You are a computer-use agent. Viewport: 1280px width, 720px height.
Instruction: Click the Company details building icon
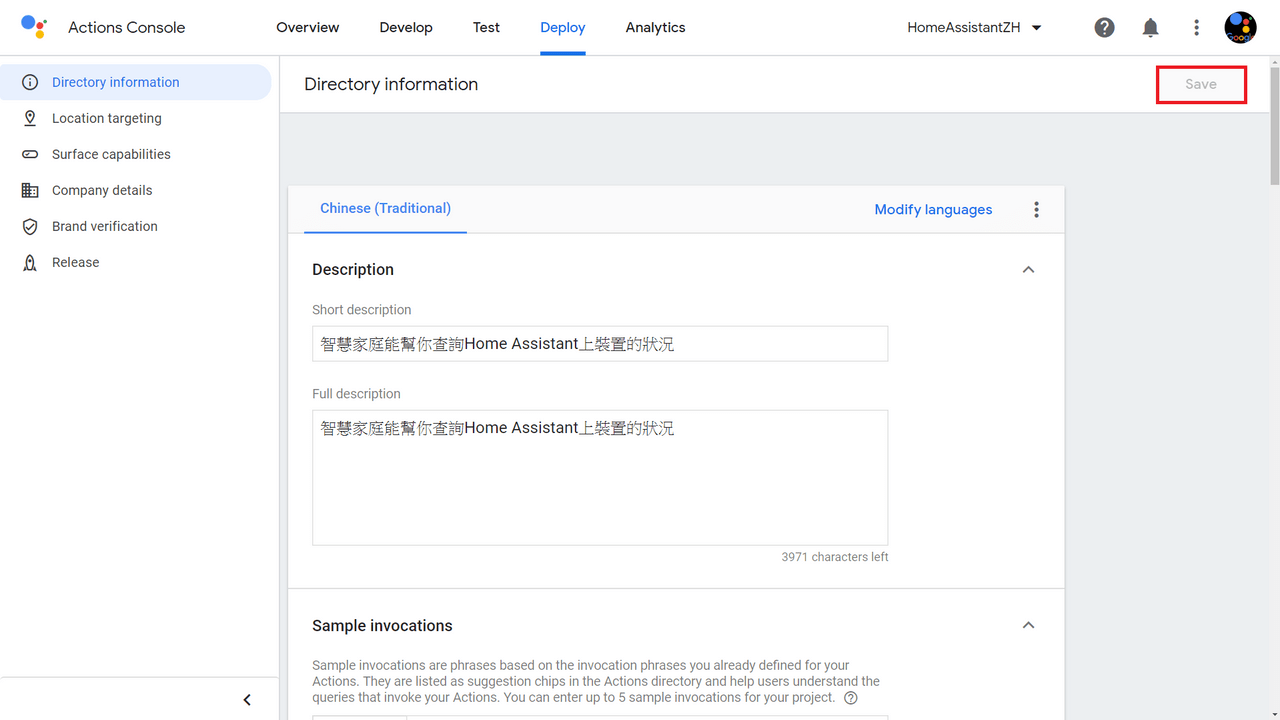pos(30,190)
